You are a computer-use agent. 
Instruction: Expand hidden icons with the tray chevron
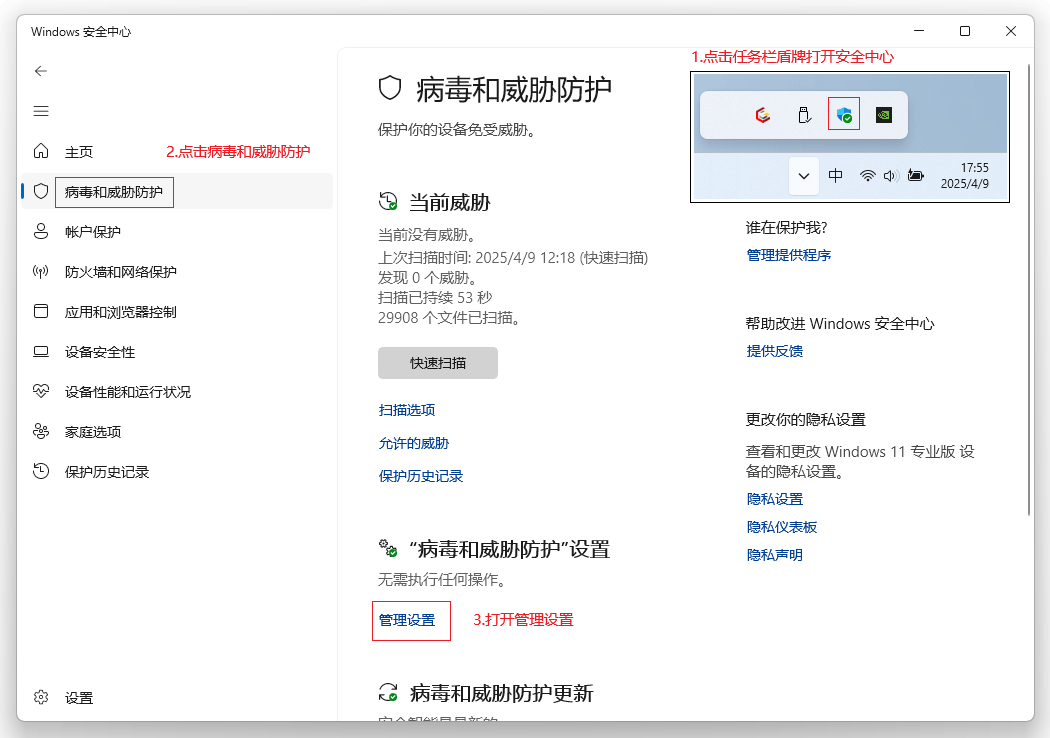tap(804, 175)
